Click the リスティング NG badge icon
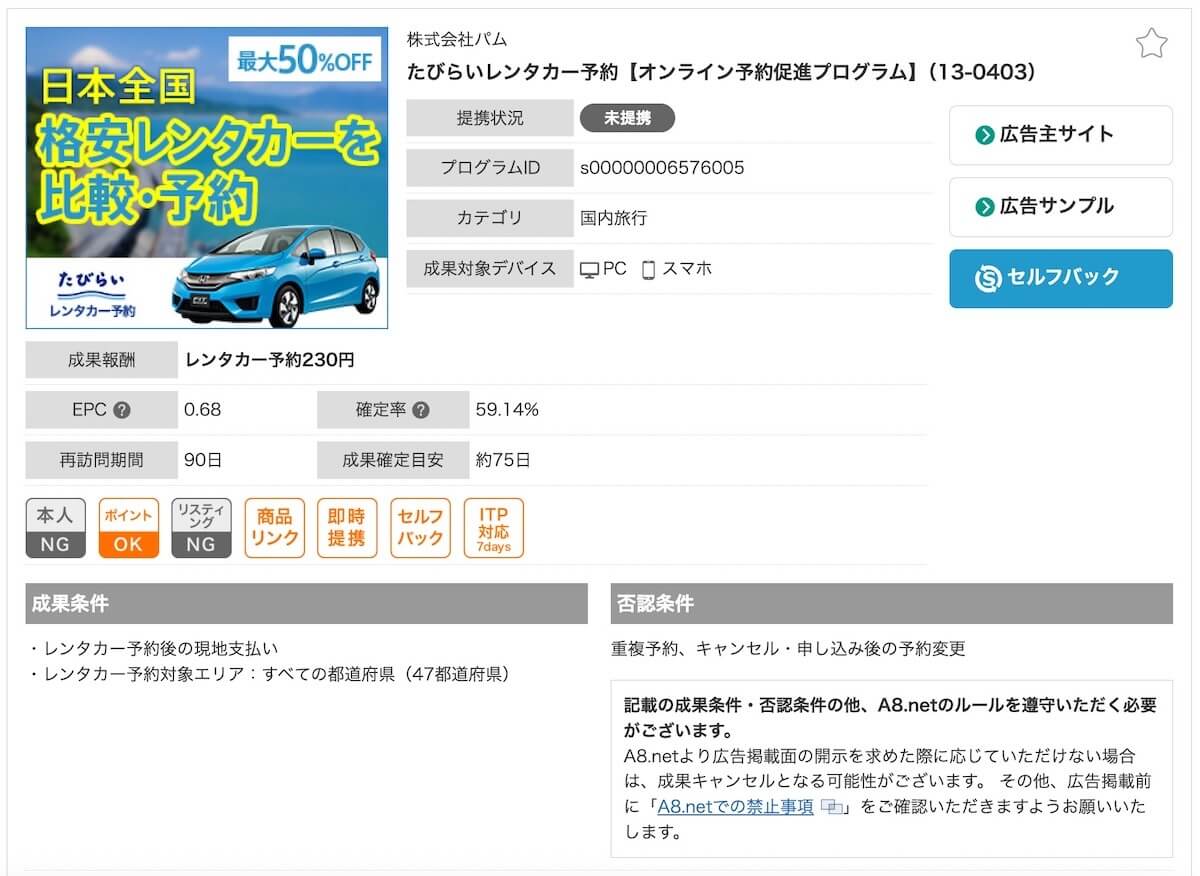The width and height of the screenshot is (1200, 876). [x=201, y=528]
